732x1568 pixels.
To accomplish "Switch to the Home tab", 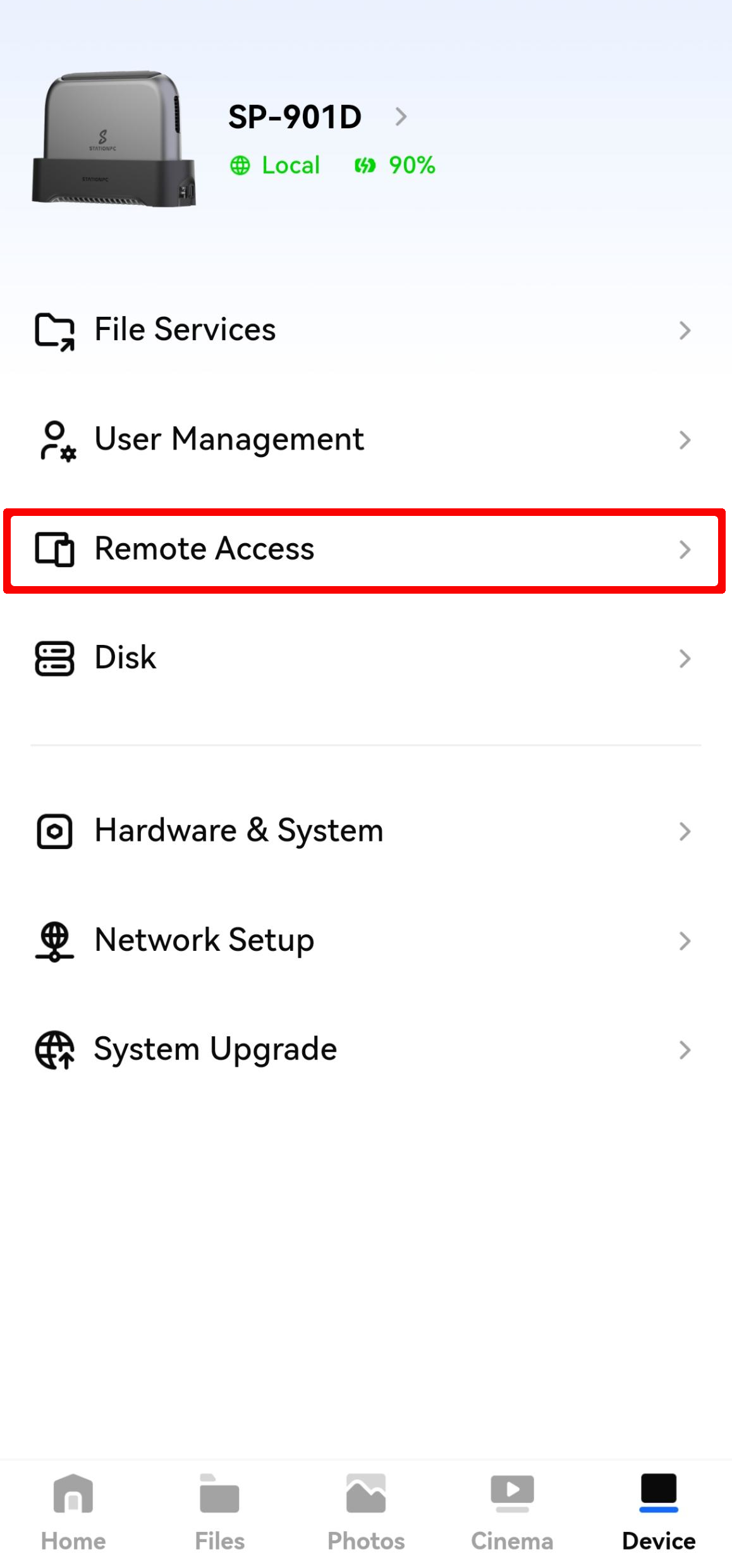I will tap(73, 1511).
